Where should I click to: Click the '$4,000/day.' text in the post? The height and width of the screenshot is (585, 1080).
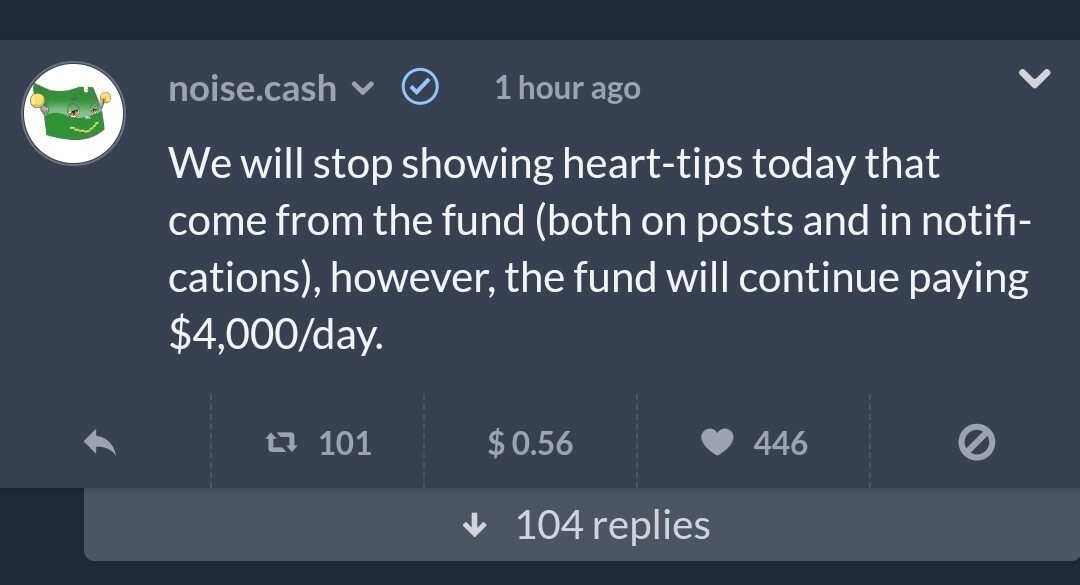tap(276, 335)
